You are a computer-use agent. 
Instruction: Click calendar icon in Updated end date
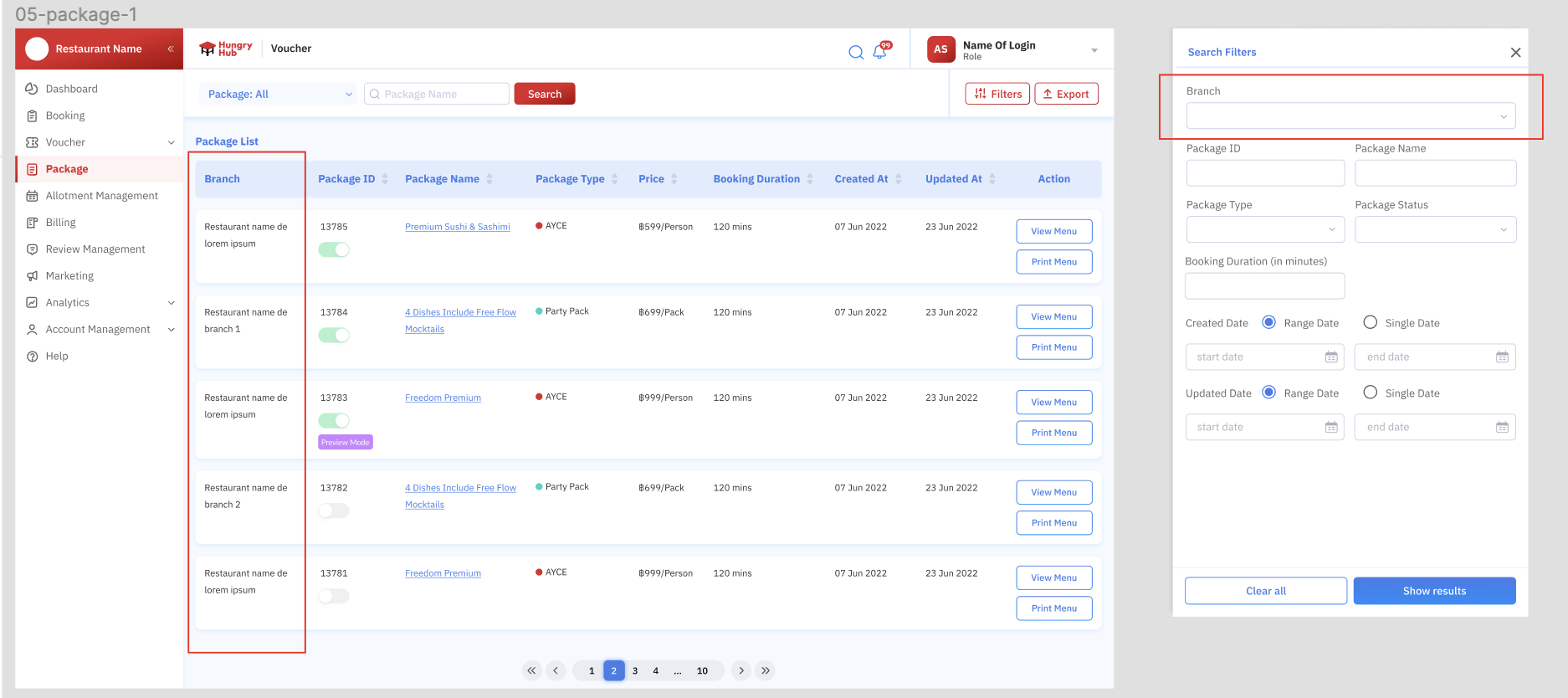tap(1502, 428)
